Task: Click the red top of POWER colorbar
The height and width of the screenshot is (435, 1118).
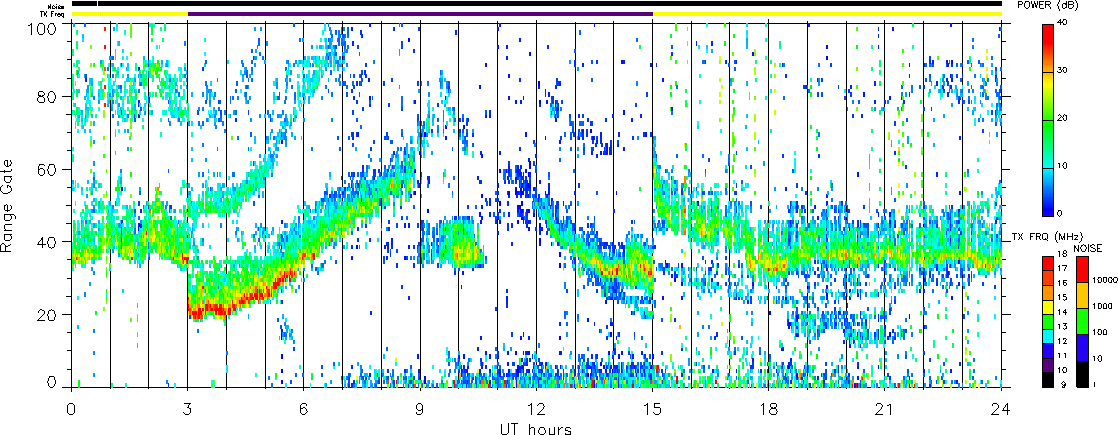Action: click(1049, 32)
